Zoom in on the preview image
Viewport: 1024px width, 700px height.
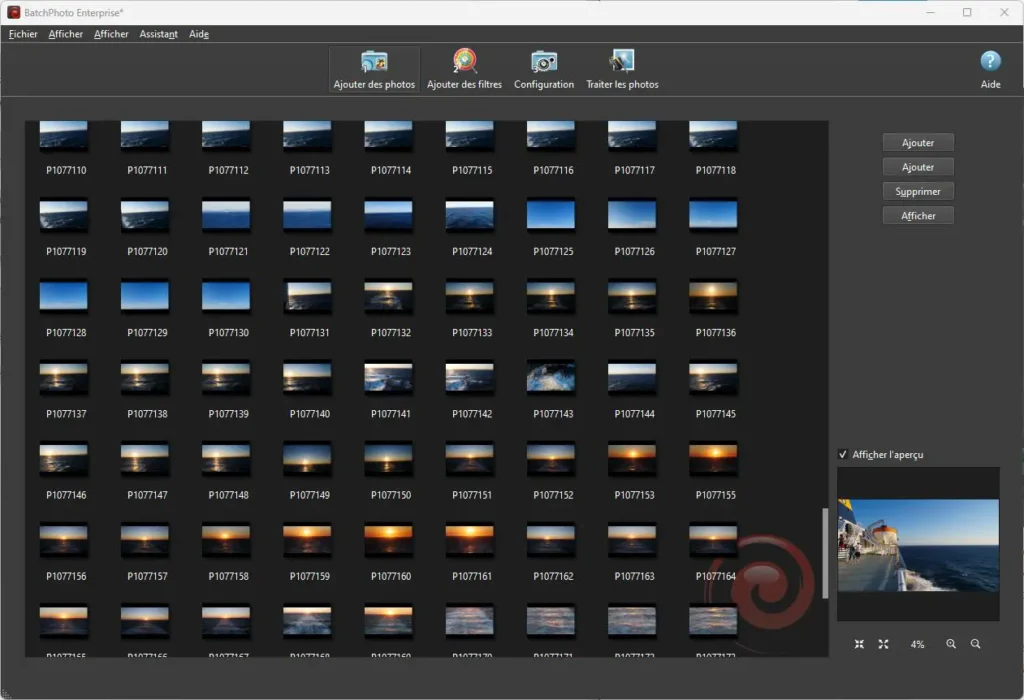coord(951,645)
